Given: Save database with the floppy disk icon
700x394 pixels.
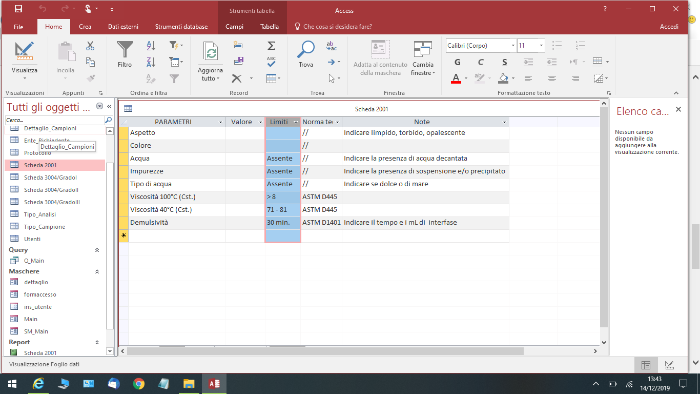Looking at the screenshot, I should pos(18,8).
